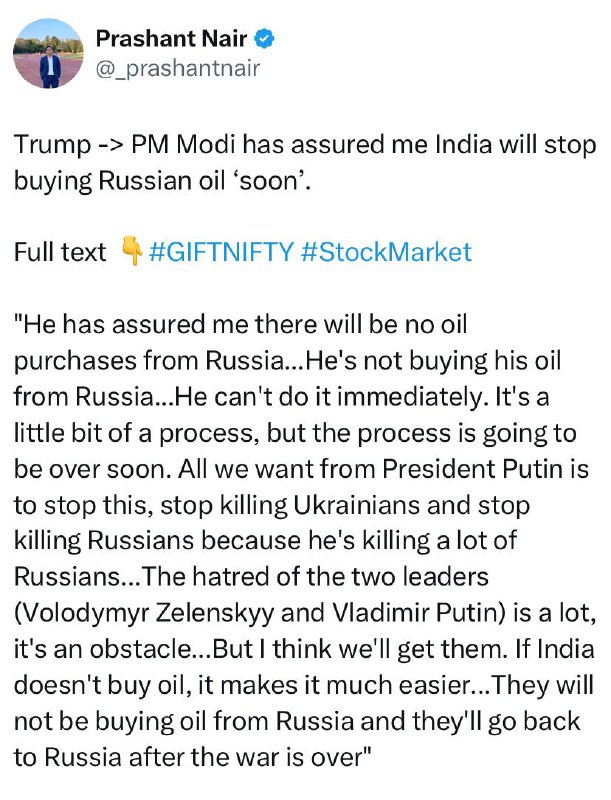Screen dimensions: 611x800
Task: Open Prashant Nair's profile picture
Action: [46, 55]
